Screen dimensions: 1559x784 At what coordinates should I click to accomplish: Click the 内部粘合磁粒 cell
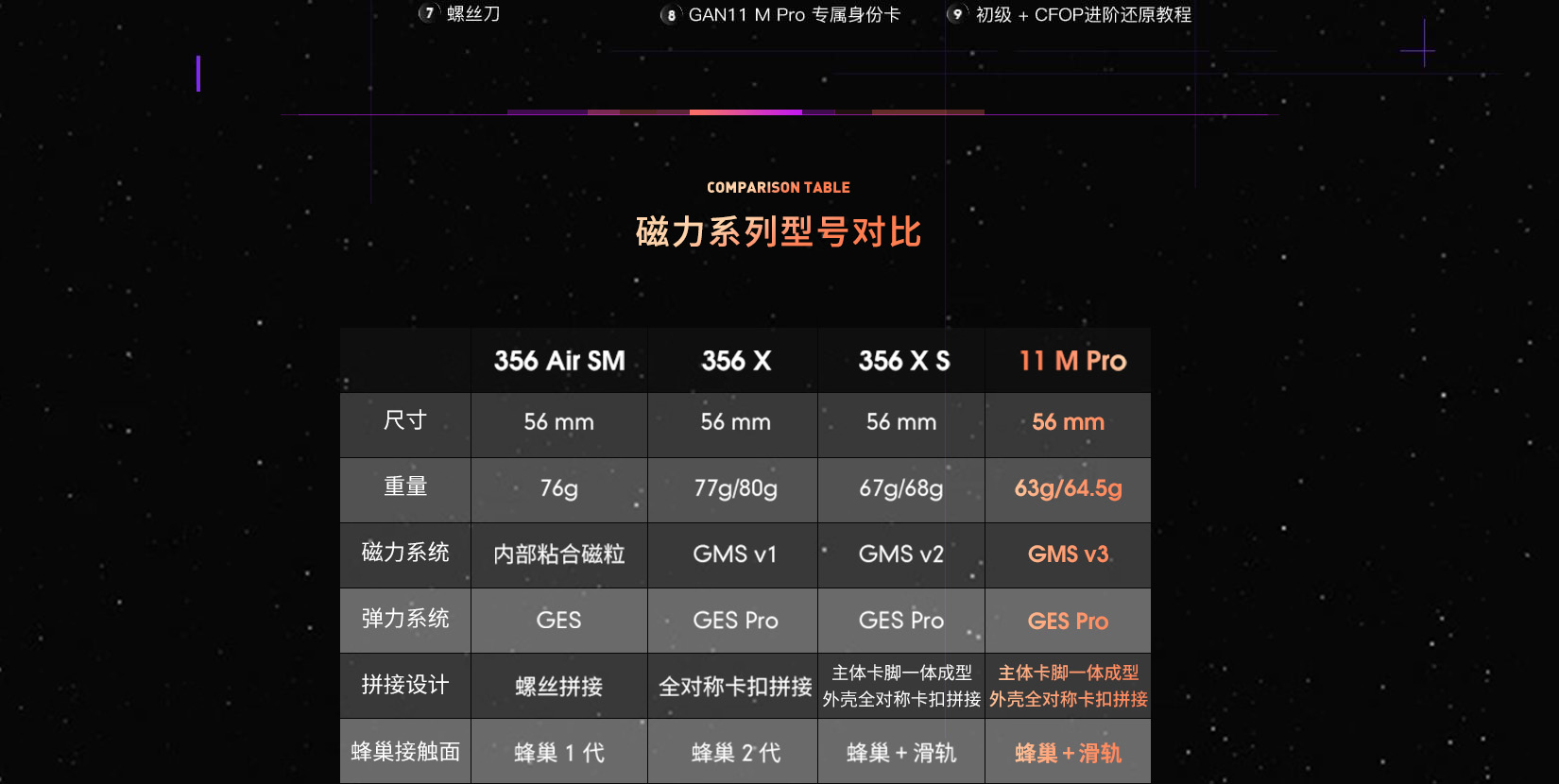pyautogui.click(x=559, y=554)
